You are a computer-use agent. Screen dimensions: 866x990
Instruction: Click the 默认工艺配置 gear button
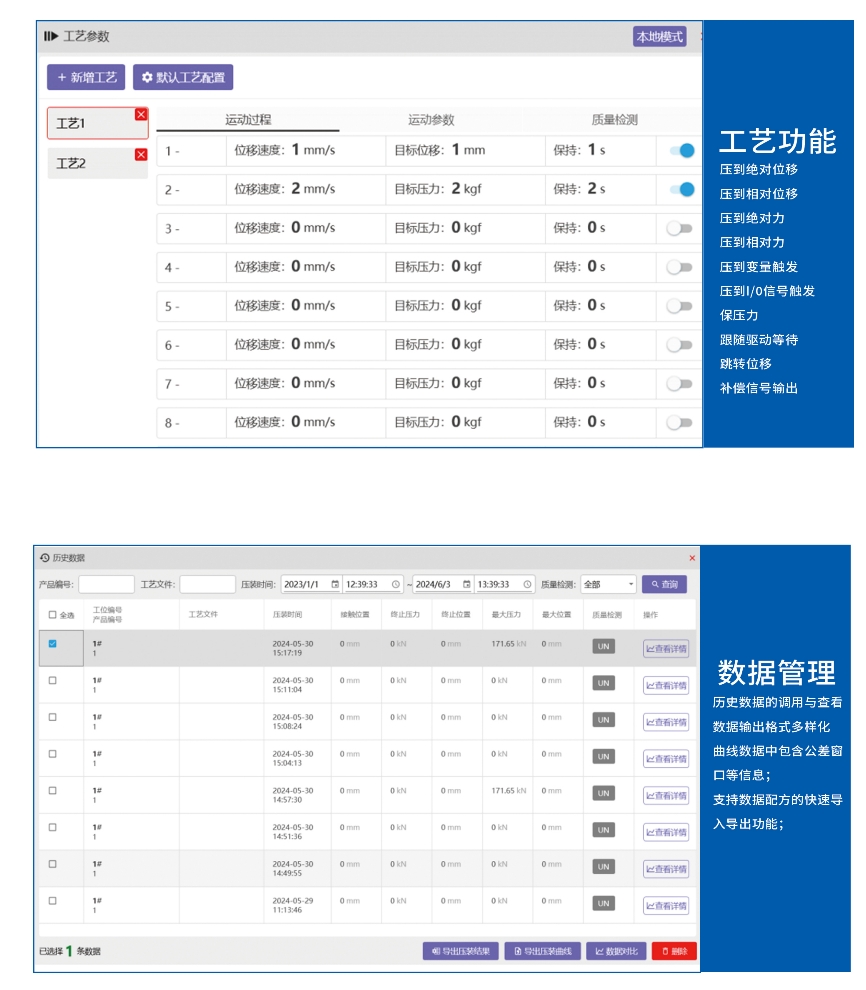183,77
